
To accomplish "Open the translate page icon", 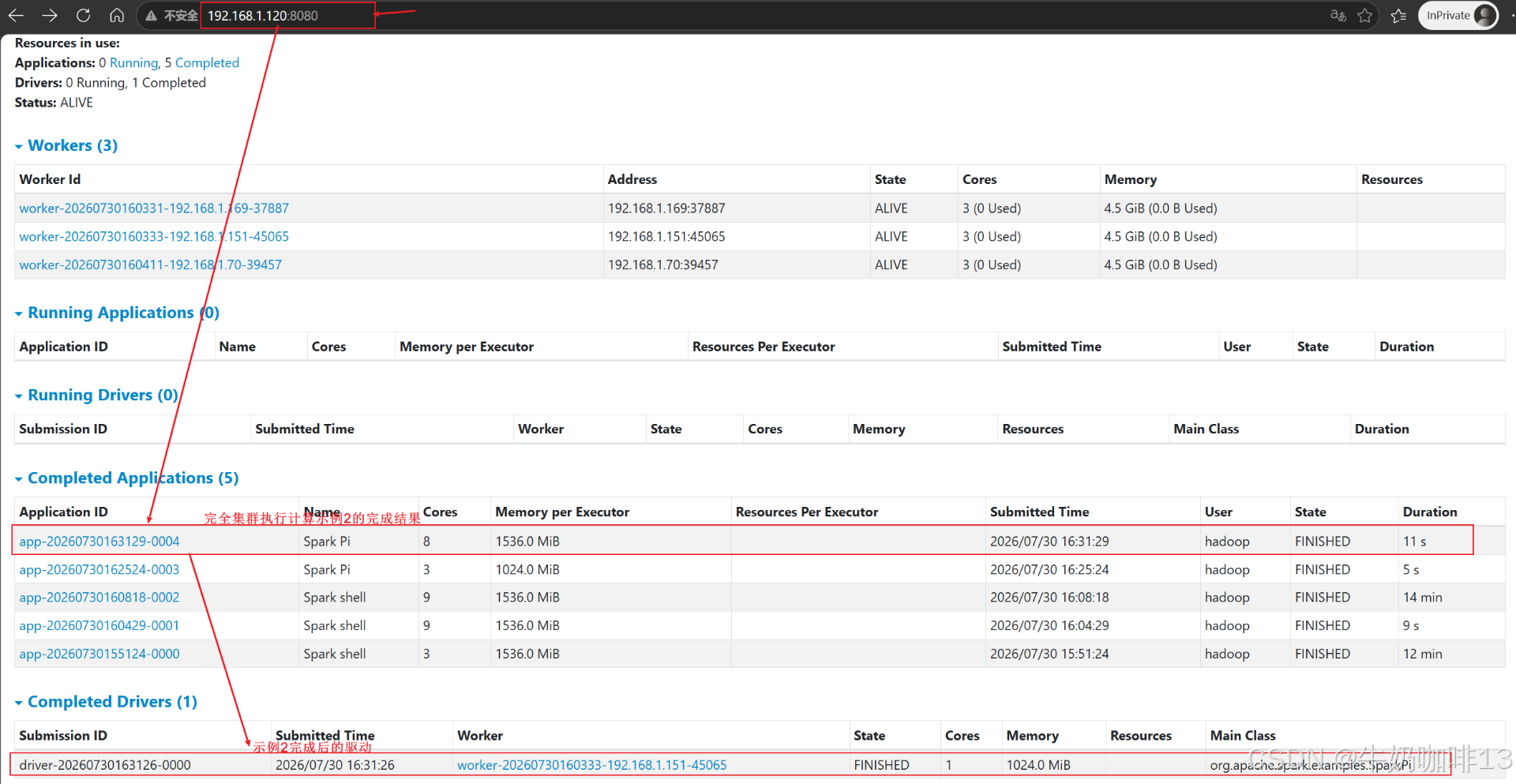I will point(1338,15).
